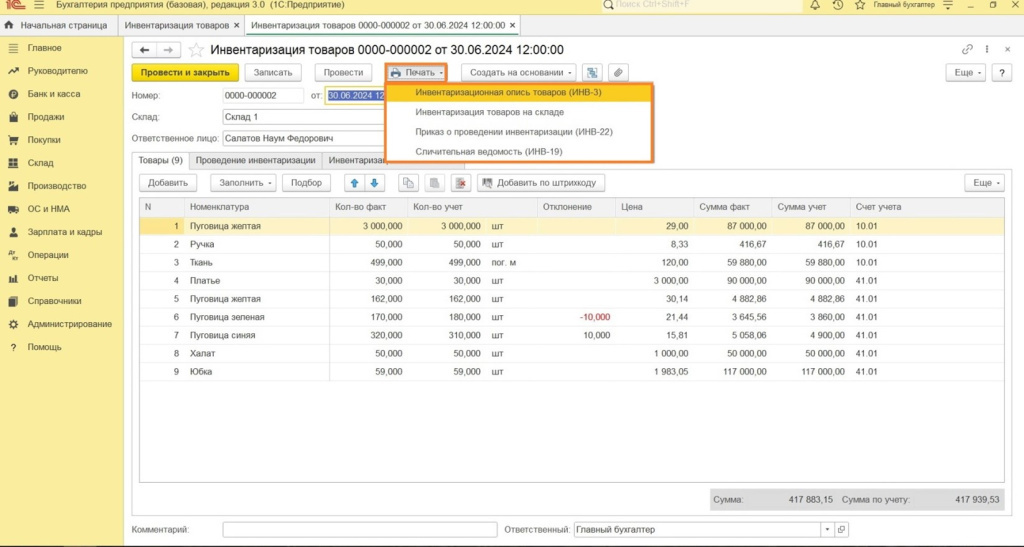Click the notifications bell icon

pyautogui.click(x=816, y=6)
